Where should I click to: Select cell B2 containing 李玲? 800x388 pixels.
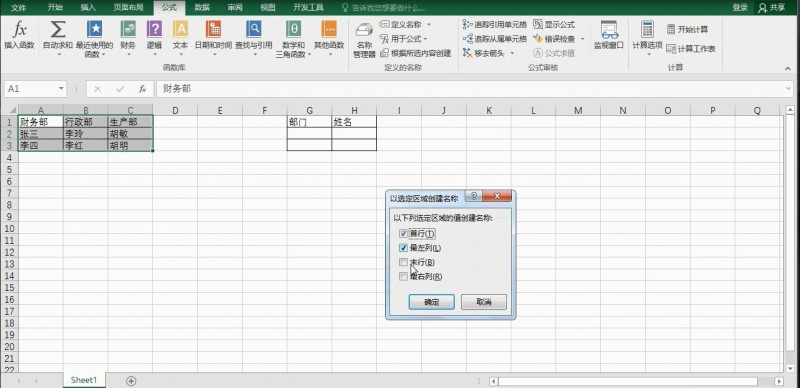point(85,134)
